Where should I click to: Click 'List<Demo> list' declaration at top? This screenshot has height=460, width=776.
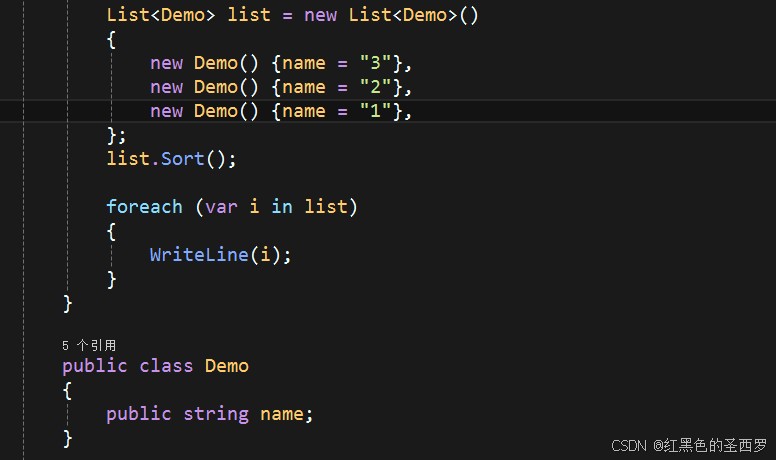click(189, 15)
